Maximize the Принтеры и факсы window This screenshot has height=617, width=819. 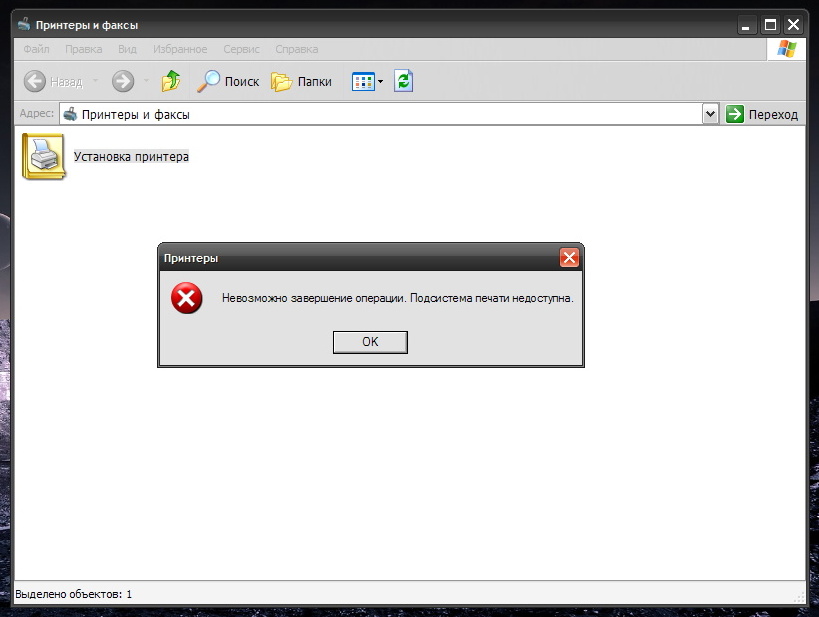click(x=770, y=25)
